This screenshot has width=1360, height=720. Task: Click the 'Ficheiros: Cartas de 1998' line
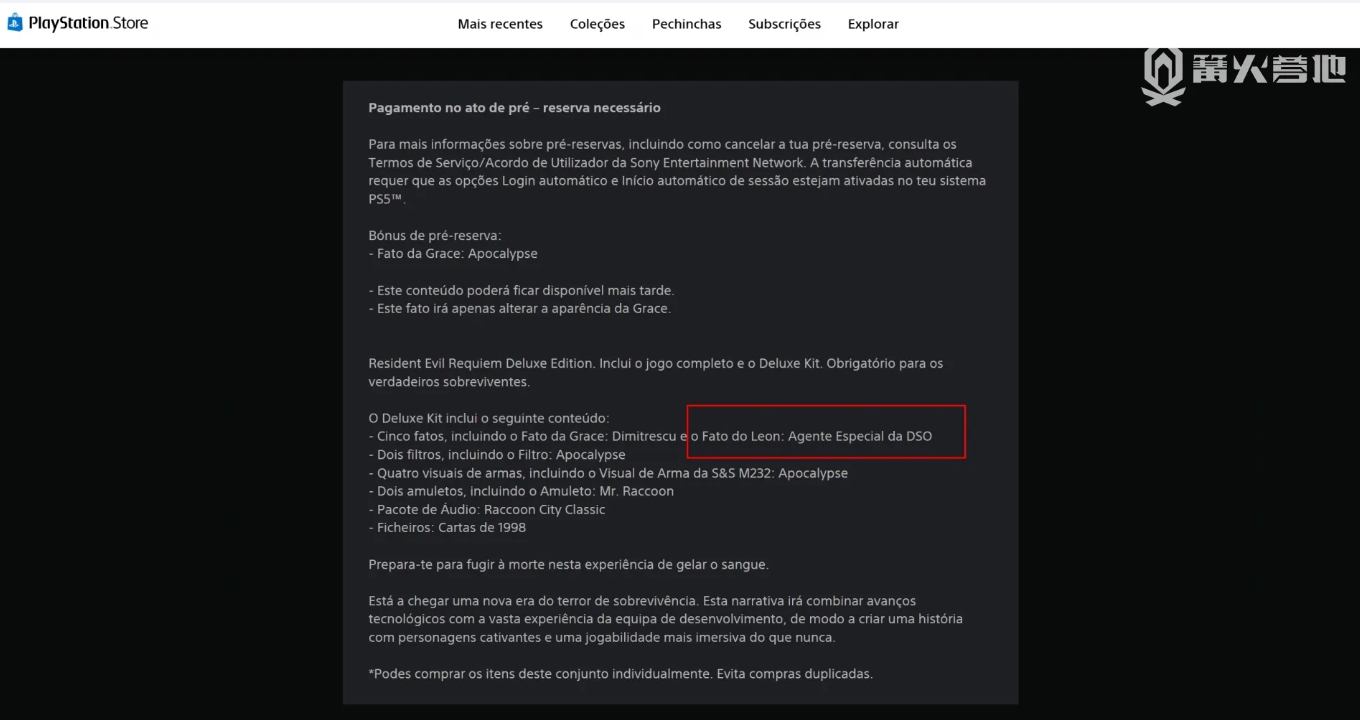click(447, 527)
